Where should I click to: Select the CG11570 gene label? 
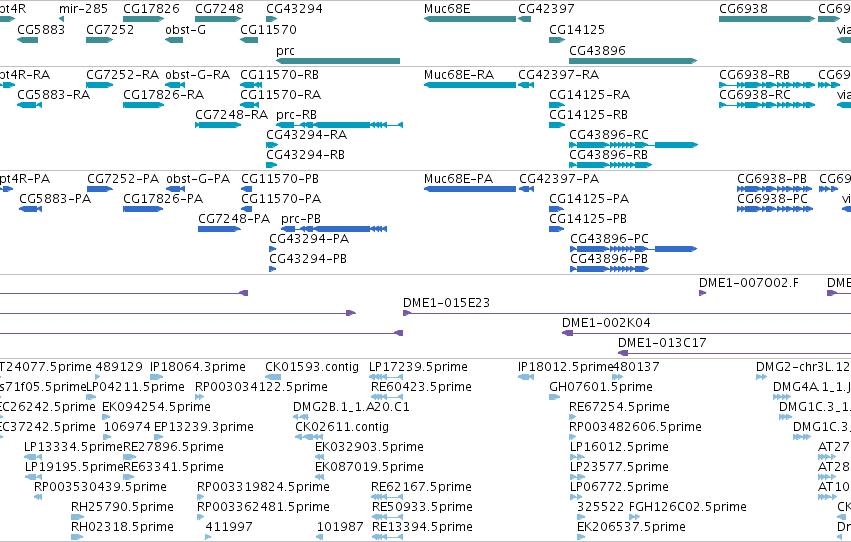pos(269,29)
